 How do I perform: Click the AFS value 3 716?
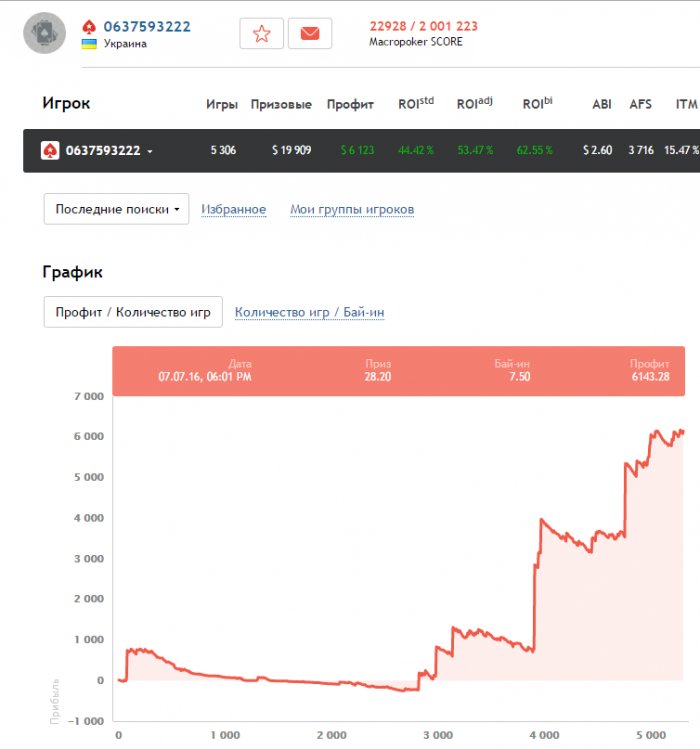(641, 150)
